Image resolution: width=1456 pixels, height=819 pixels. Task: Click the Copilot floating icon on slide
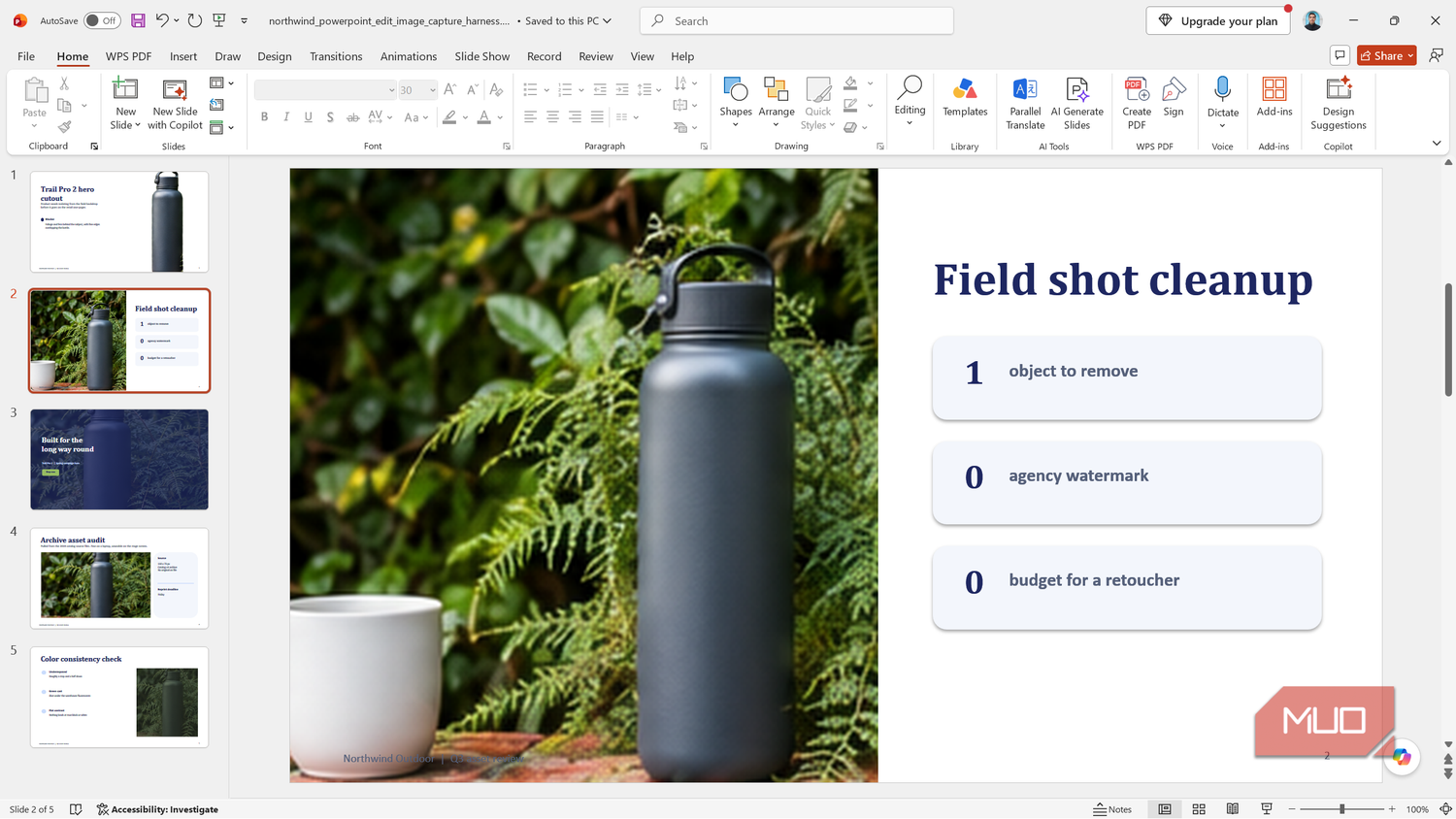(x=1402, y=757)
